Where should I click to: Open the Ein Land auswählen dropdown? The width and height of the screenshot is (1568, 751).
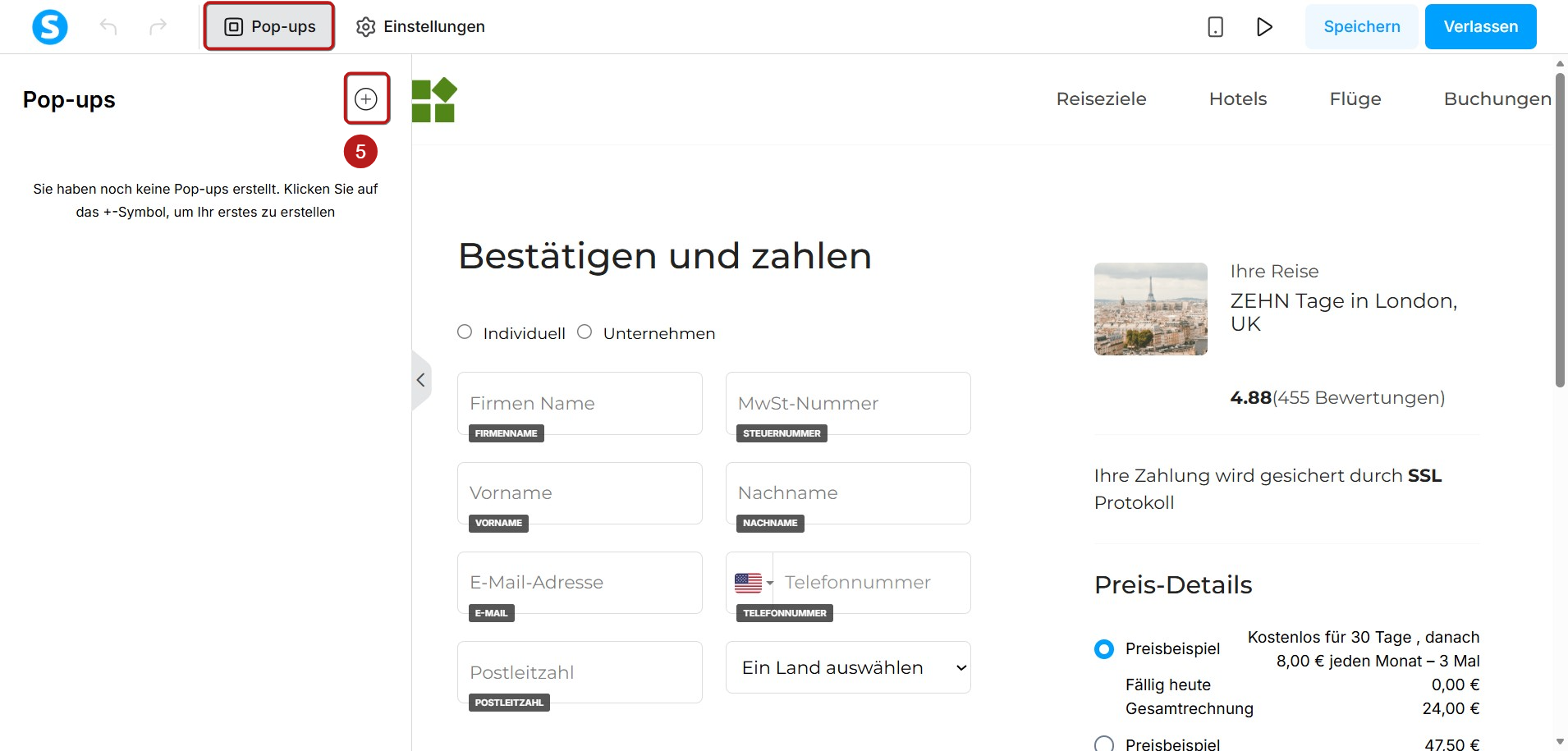[848, 667]
